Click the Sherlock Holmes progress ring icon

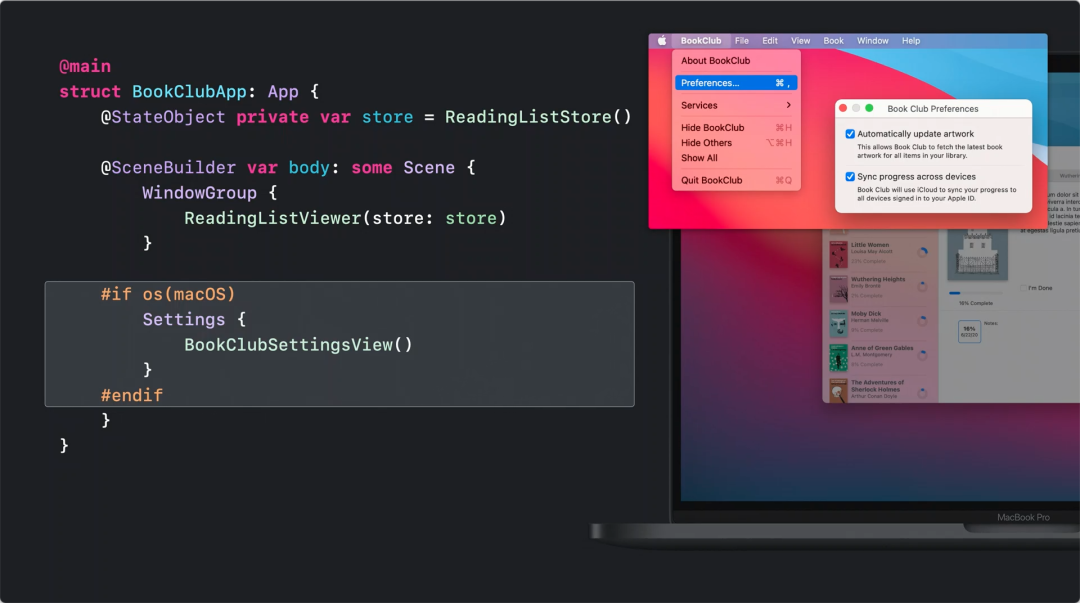pyautogui.click(x=922, y=393)
